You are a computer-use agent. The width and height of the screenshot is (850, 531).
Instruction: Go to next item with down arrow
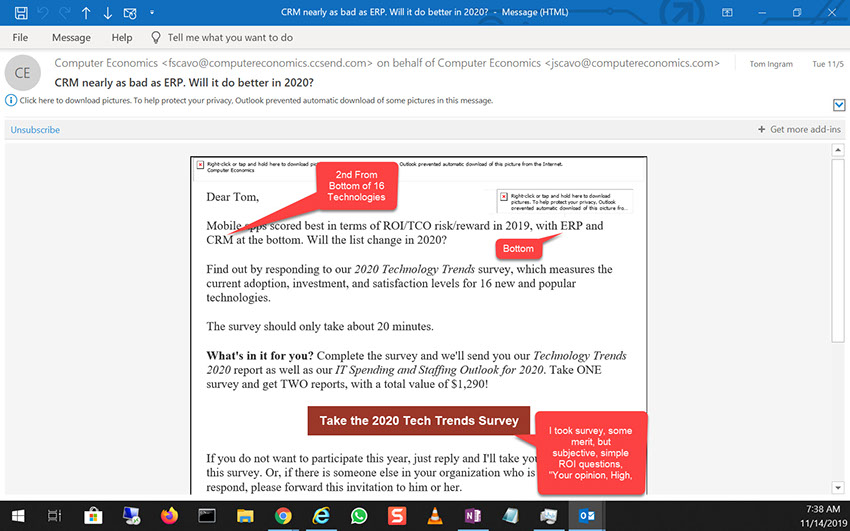tap(108, 12)
